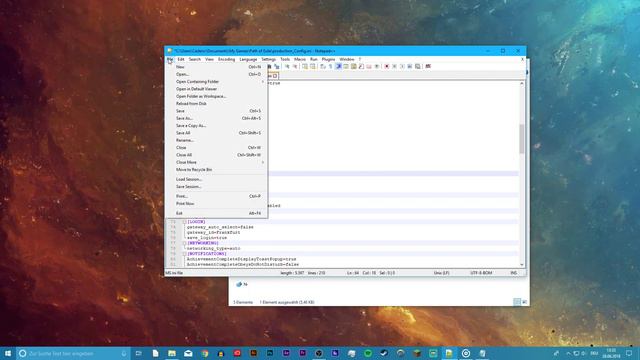Screen dimensions: 640x360
Task: Open the Function List toolbar icon
Action: [361, 66]
